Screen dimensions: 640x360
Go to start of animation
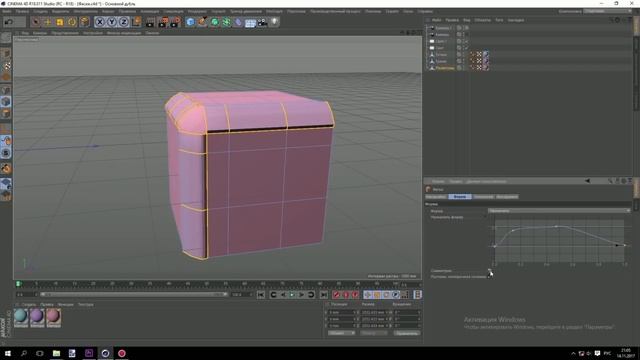coord(261,294)
